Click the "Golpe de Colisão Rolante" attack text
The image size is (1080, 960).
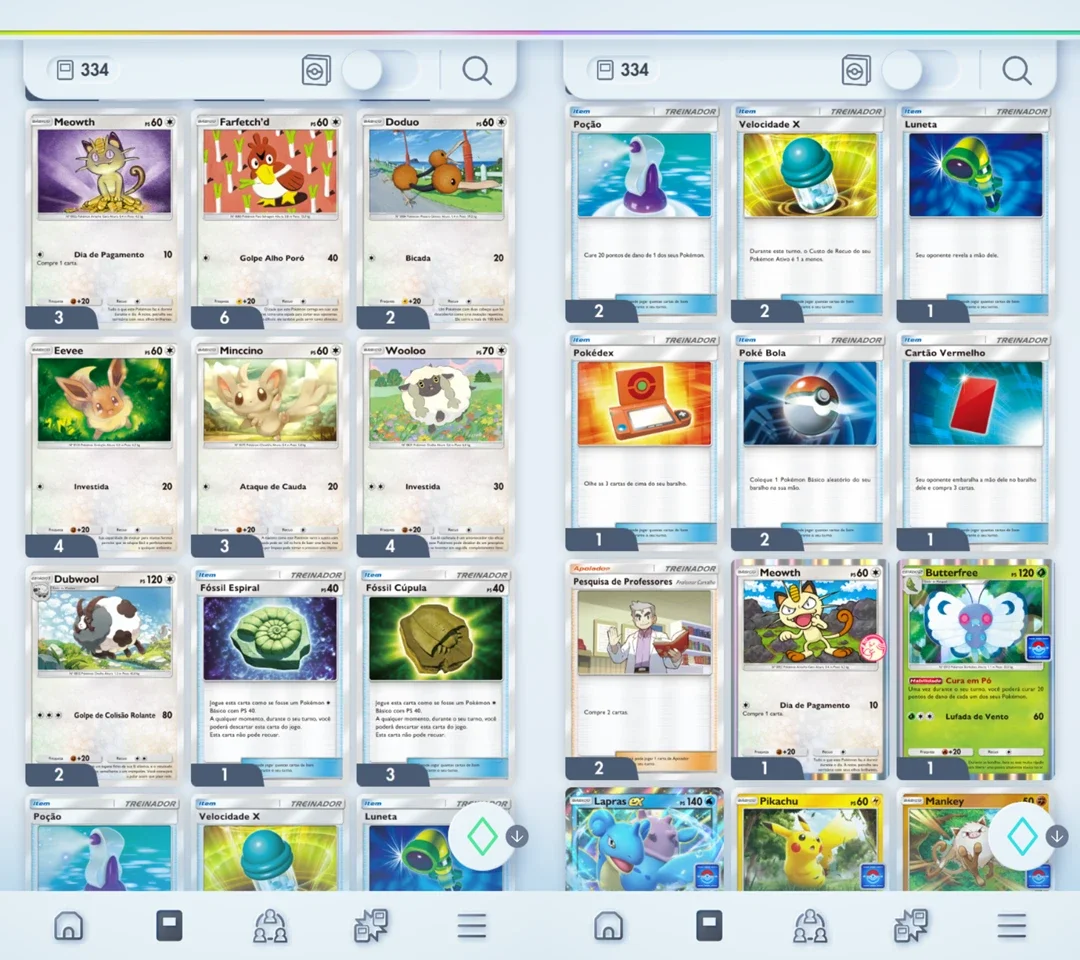point(114,716)
